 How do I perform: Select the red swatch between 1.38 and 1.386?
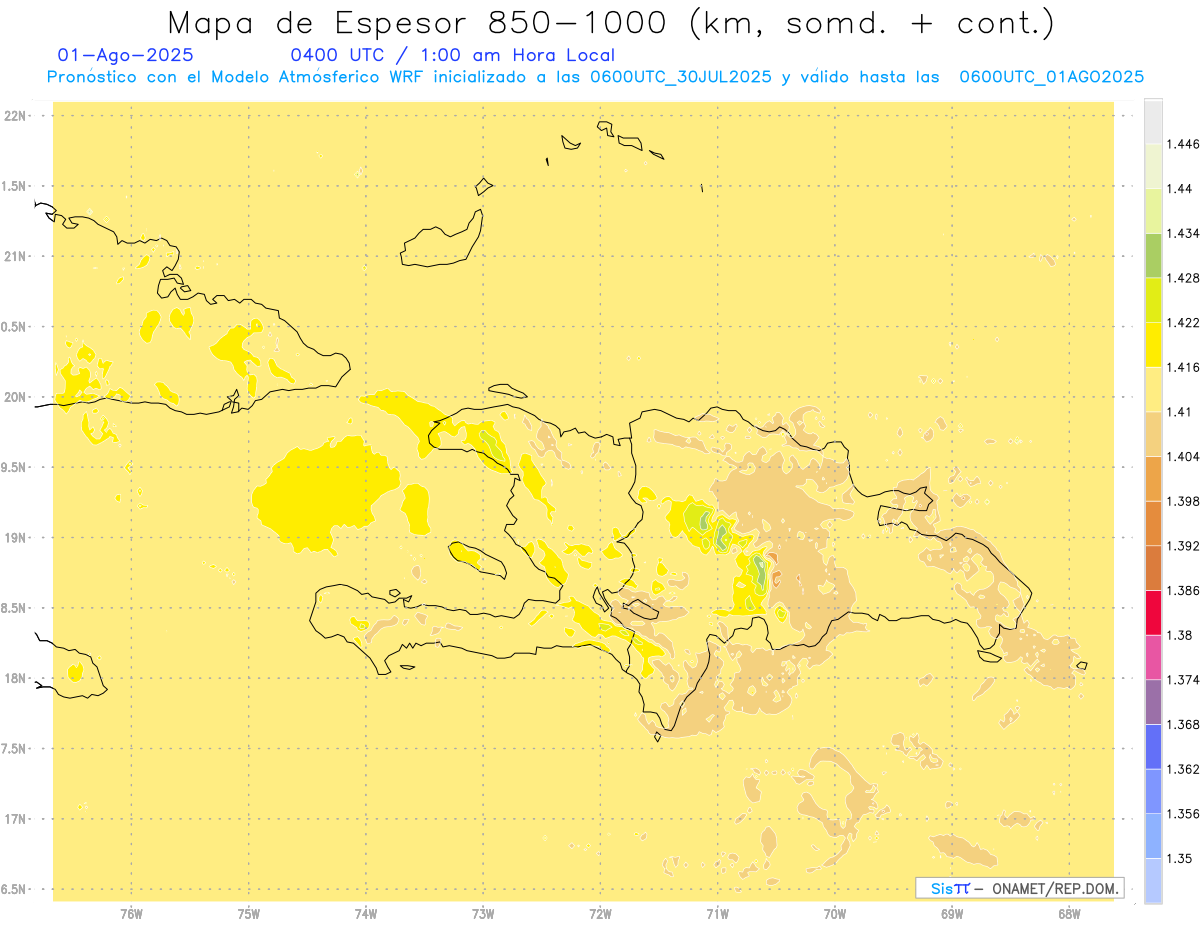point(1153,613)
